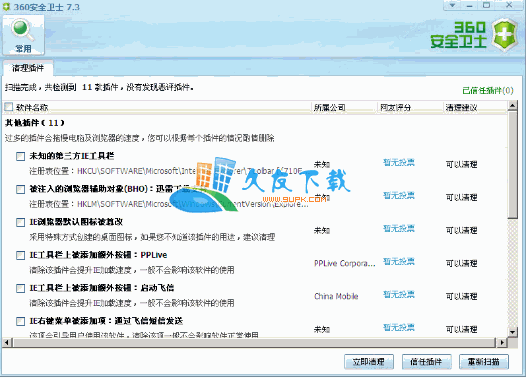Sort by 网友评分 column header
Image resolution: width=526 pixels, height=378 pixels.
click(x=410, y=107)
